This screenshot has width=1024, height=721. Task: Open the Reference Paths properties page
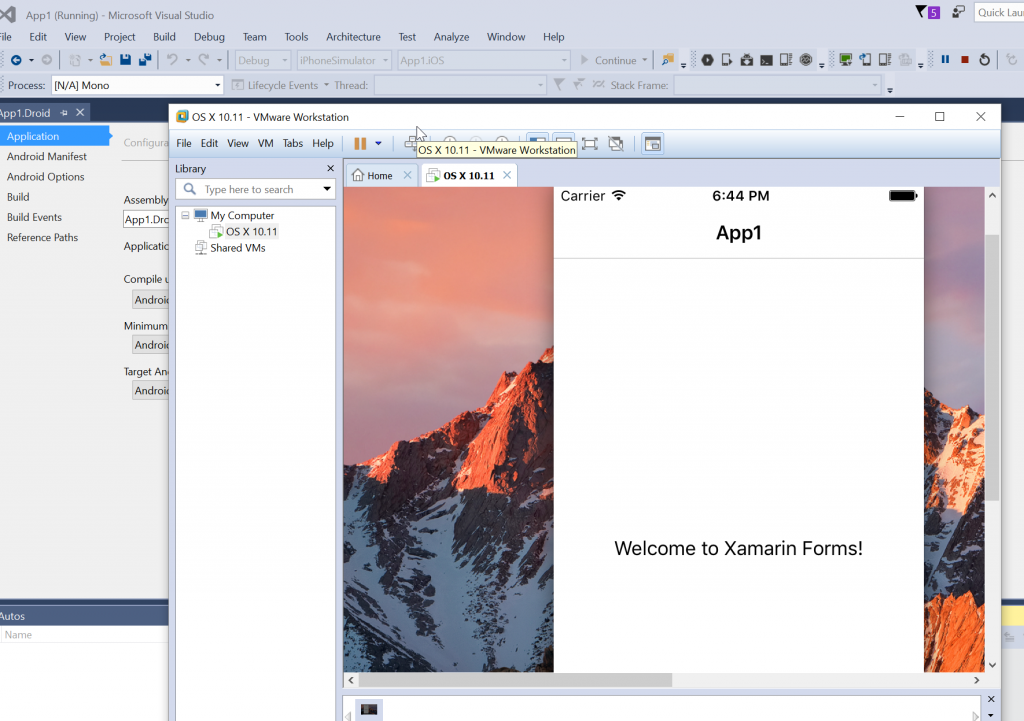[x=42, y=237]
